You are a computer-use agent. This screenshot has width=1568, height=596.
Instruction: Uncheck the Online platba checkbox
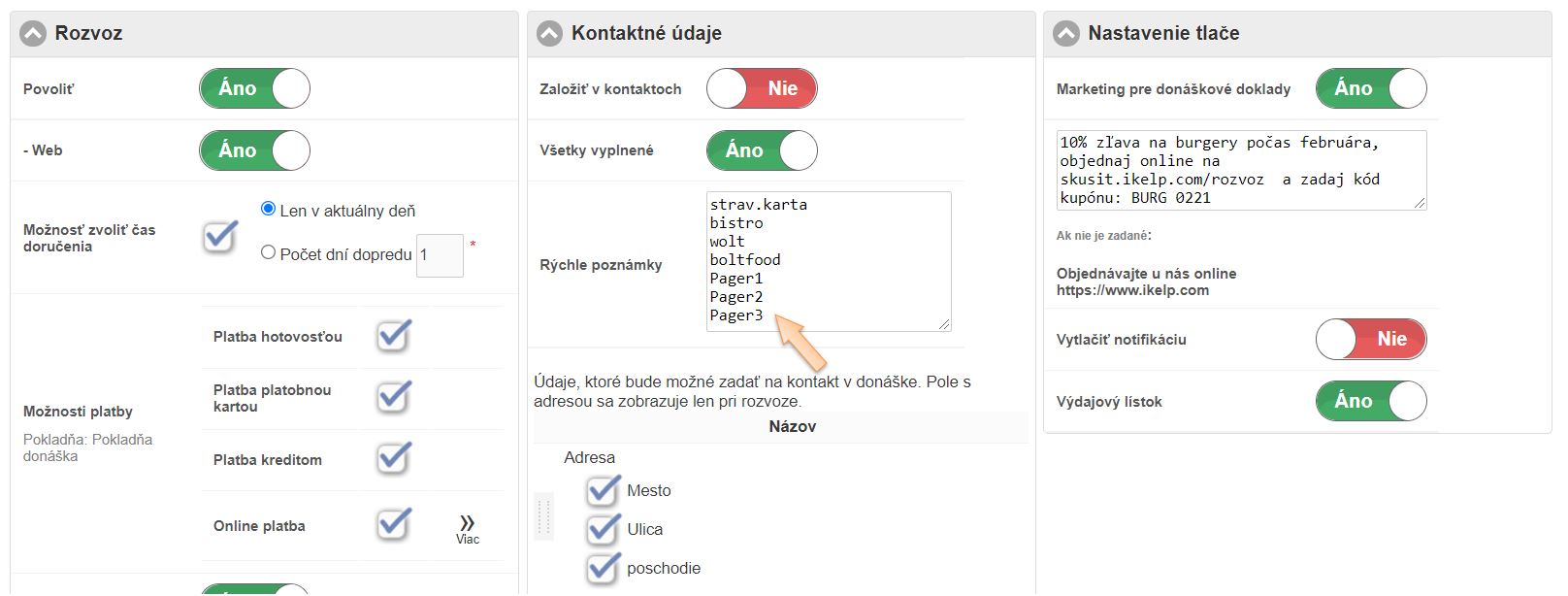[x=394, y=524]
